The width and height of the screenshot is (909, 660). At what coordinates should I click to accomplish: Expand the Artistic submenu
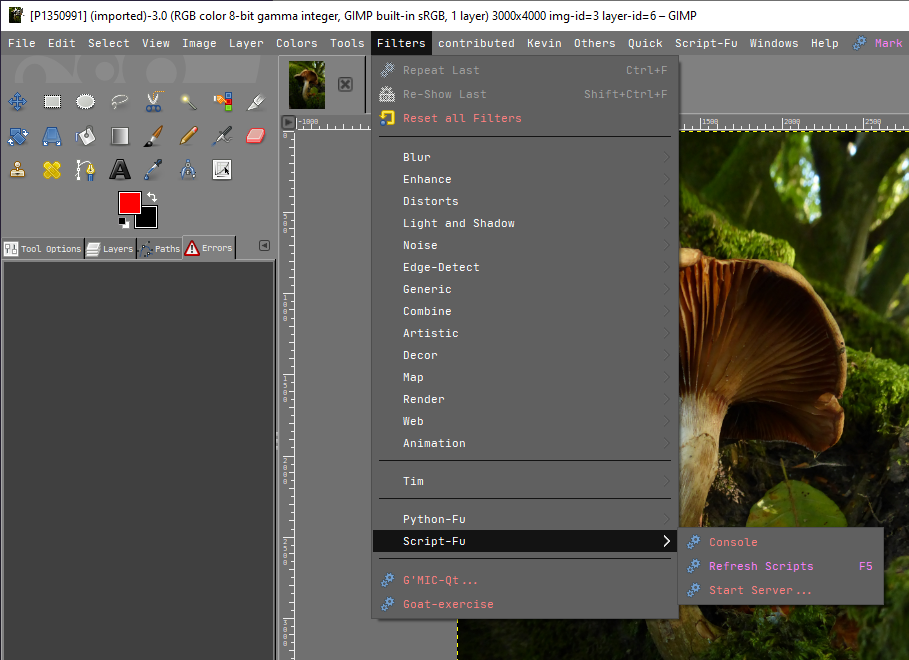525,333
